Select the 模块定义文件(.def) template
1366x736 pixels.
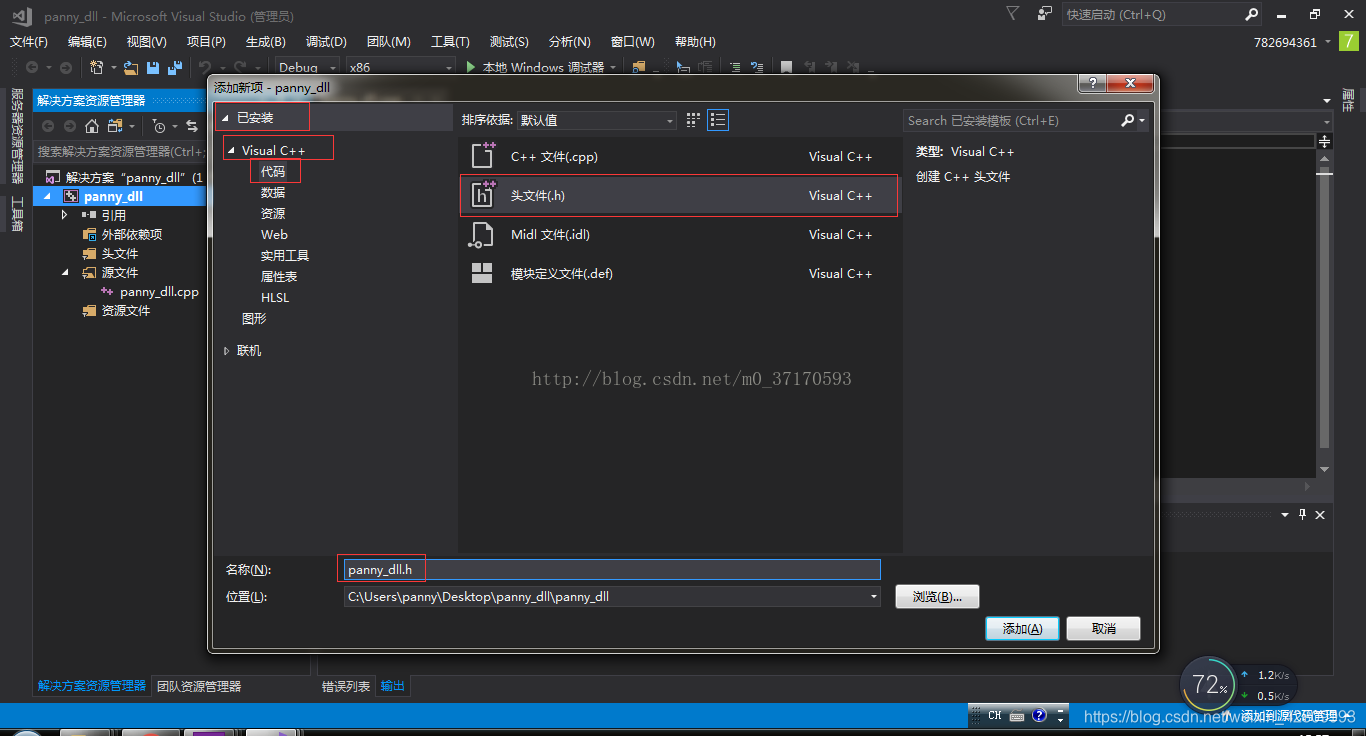679,273
